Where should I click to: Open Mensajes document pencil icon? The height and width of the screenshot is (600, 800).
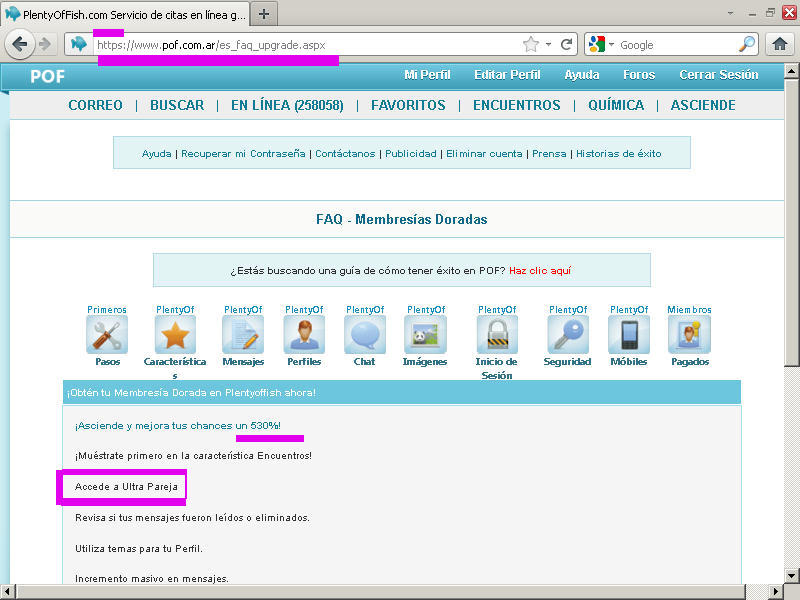tap(243, 335)
